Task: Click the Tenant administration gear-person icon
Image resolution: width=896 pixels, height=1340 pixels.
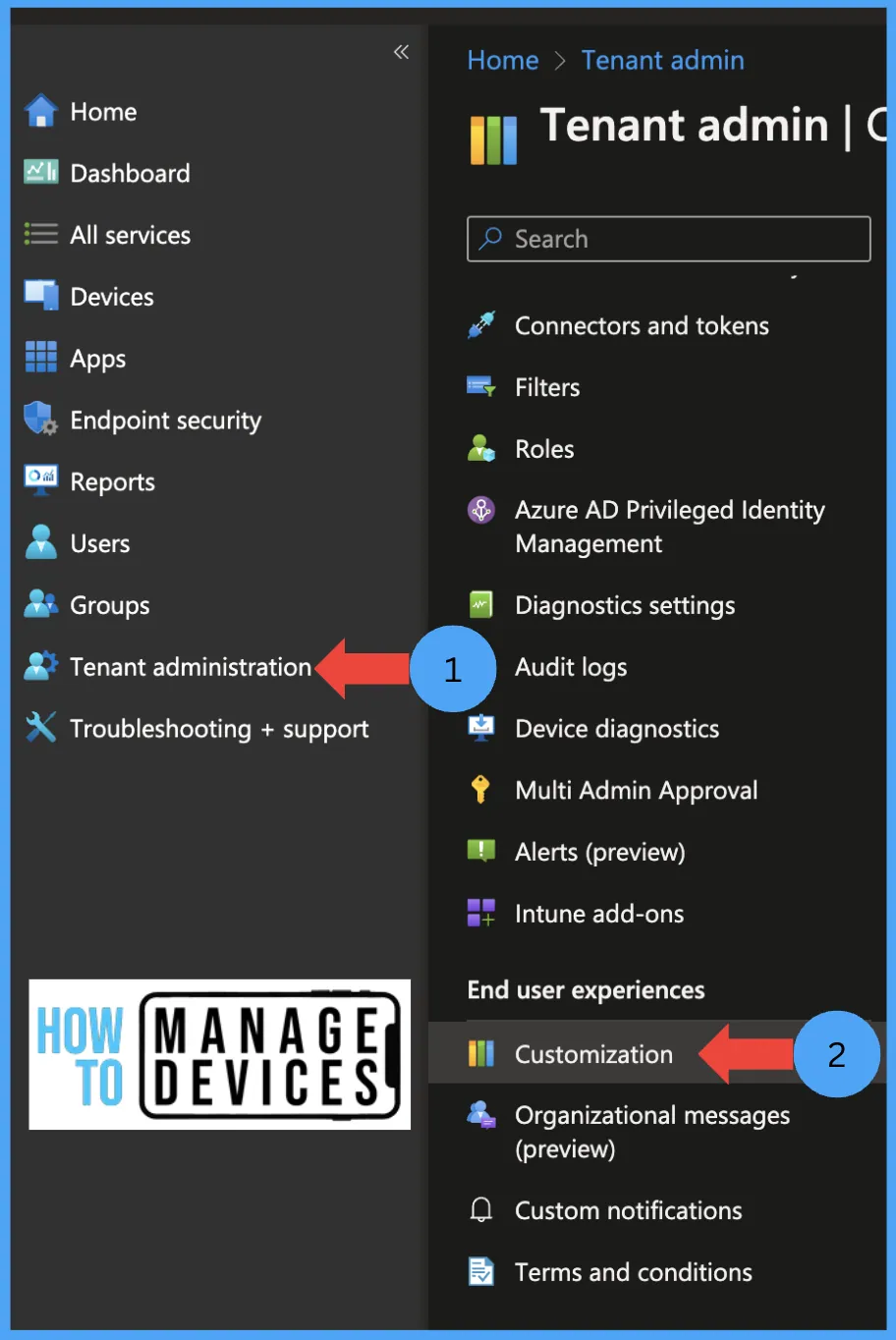Action: 40,665
